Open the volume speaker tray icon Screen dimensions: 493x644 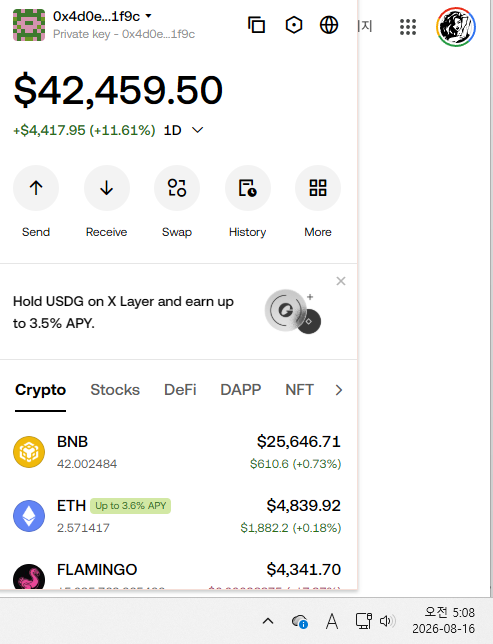[387, 621]
